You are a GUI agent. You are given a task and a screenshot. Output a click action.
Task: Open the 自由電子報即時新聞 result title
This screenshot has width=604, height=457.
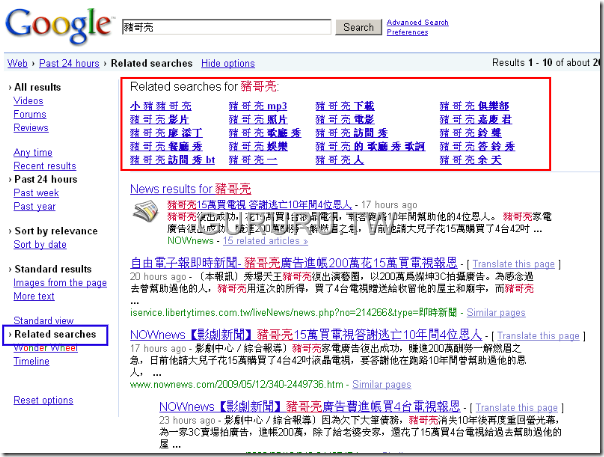[294, 263]
